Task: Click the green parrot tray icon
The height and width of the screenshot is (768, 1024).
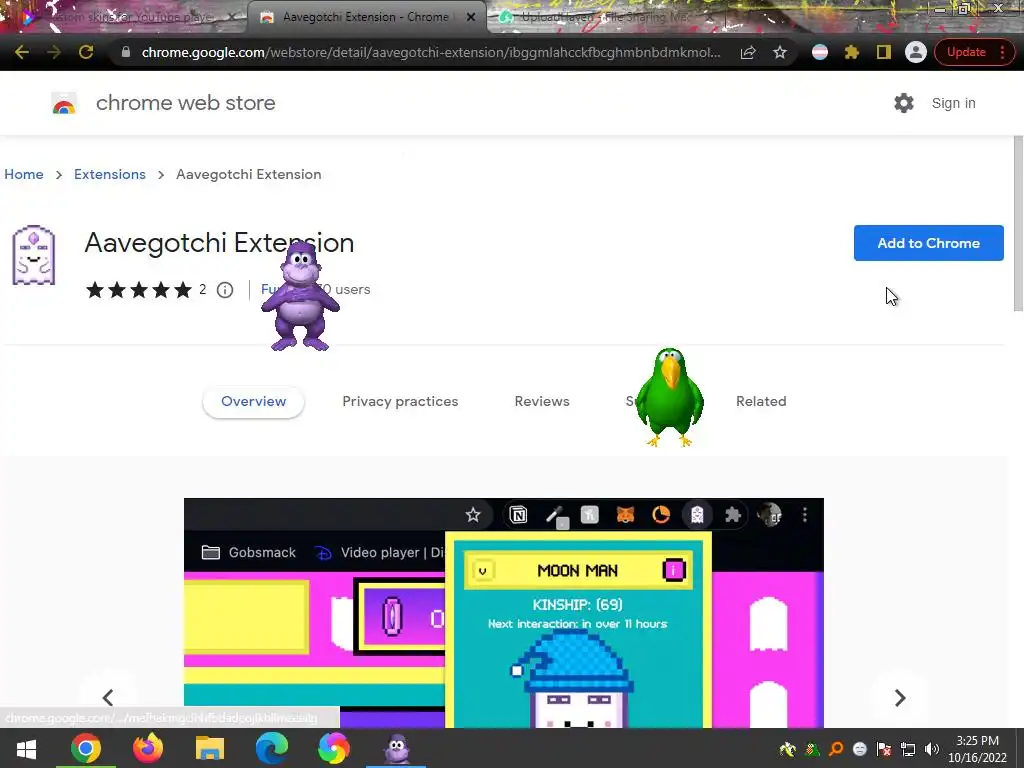Action: pyautogui.click(x=812, y=749)
